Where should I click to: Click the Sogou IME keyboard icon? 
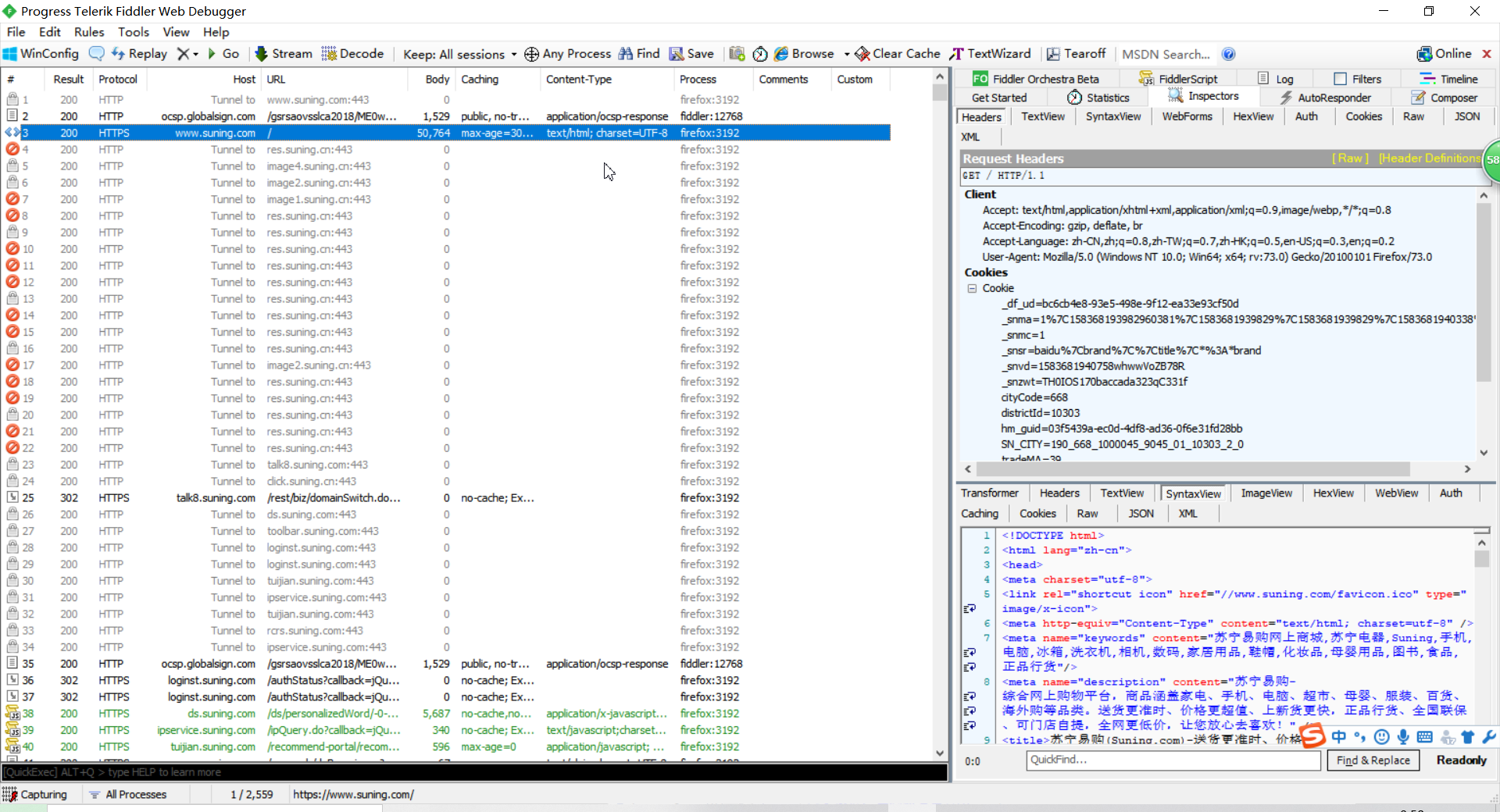tap(1425, 737)
